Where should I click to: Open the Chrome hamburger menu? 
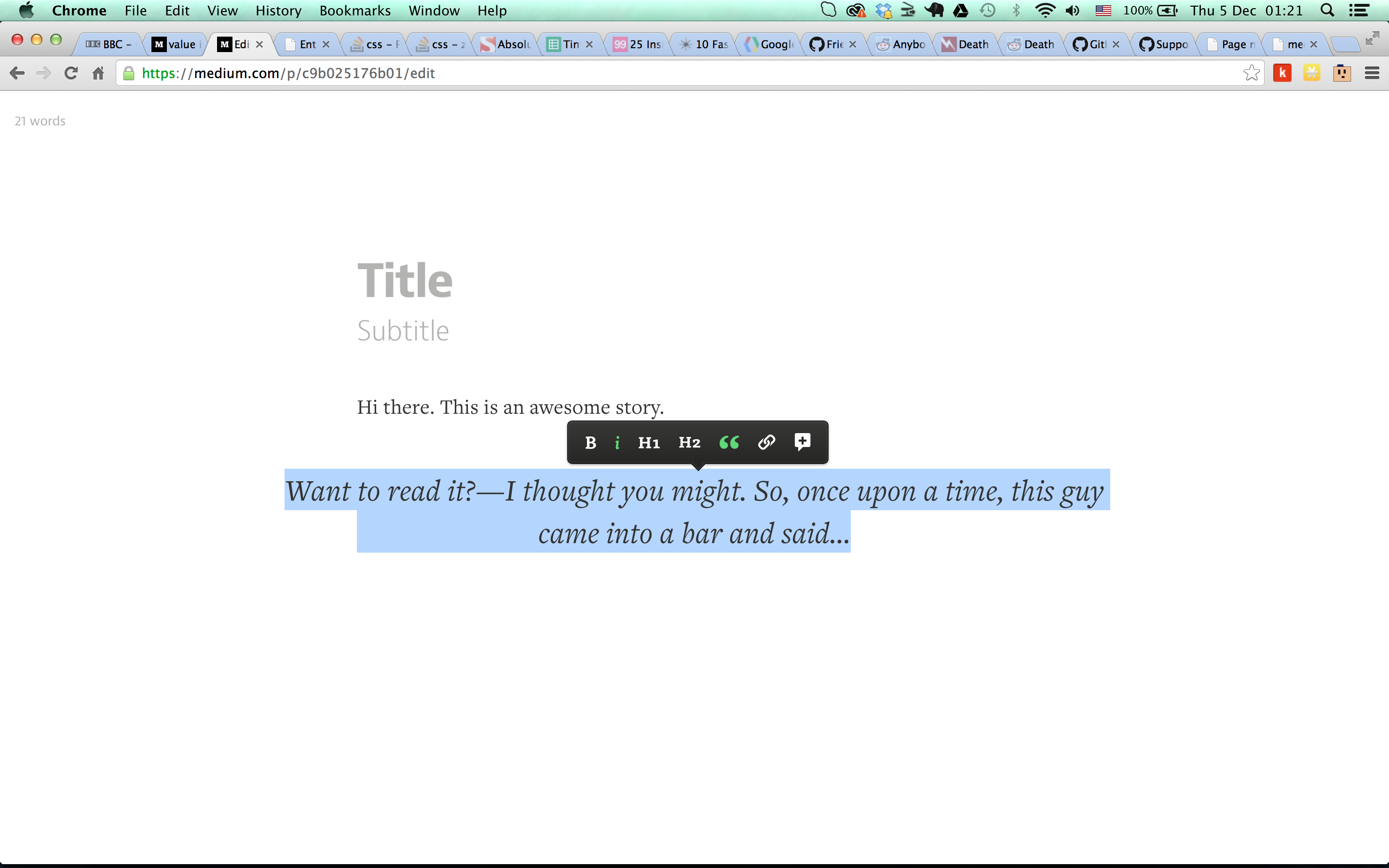pos(1372,73)
